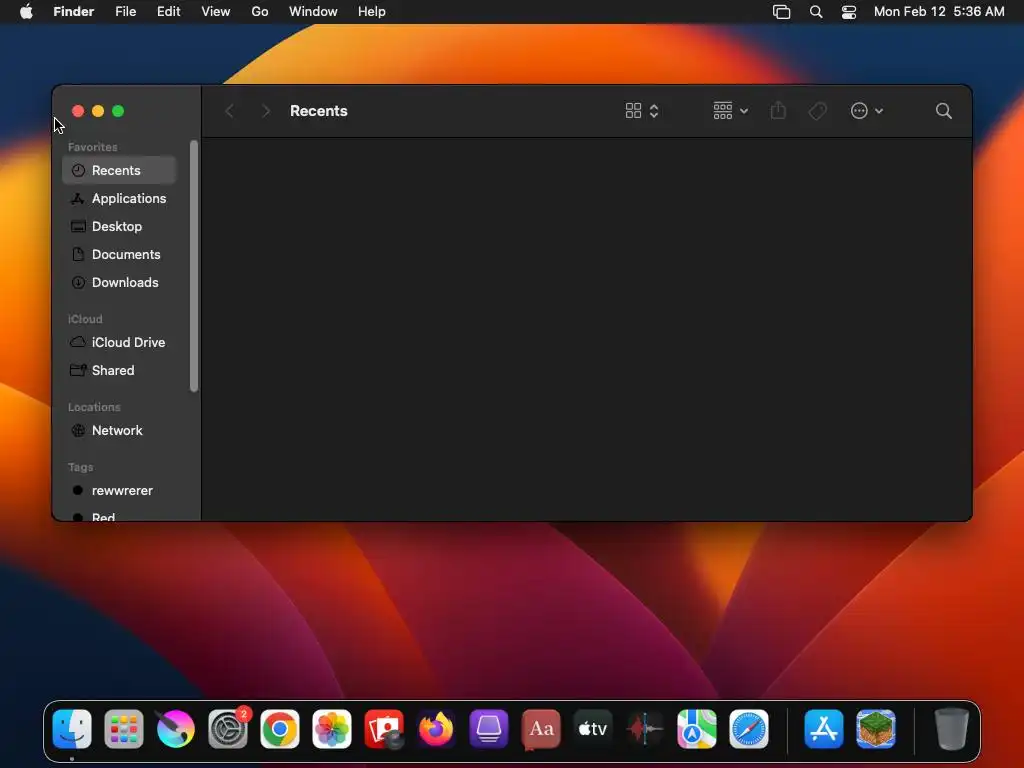Image resolution: width=1024 pixels, height=768 pixels.
Task: Open Dictionary from the Dock
Action: [x=541, y=728]
